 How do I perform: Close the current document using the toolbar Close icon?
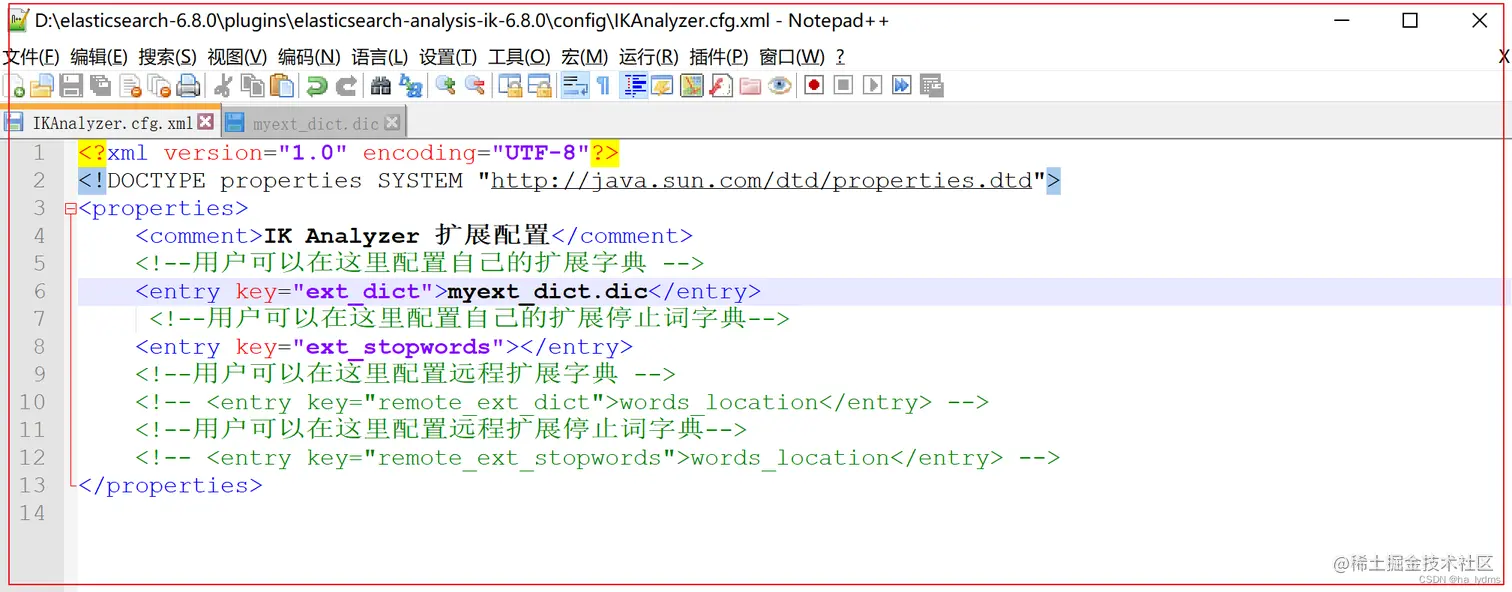pyautogui.click(x=130, y=86)
